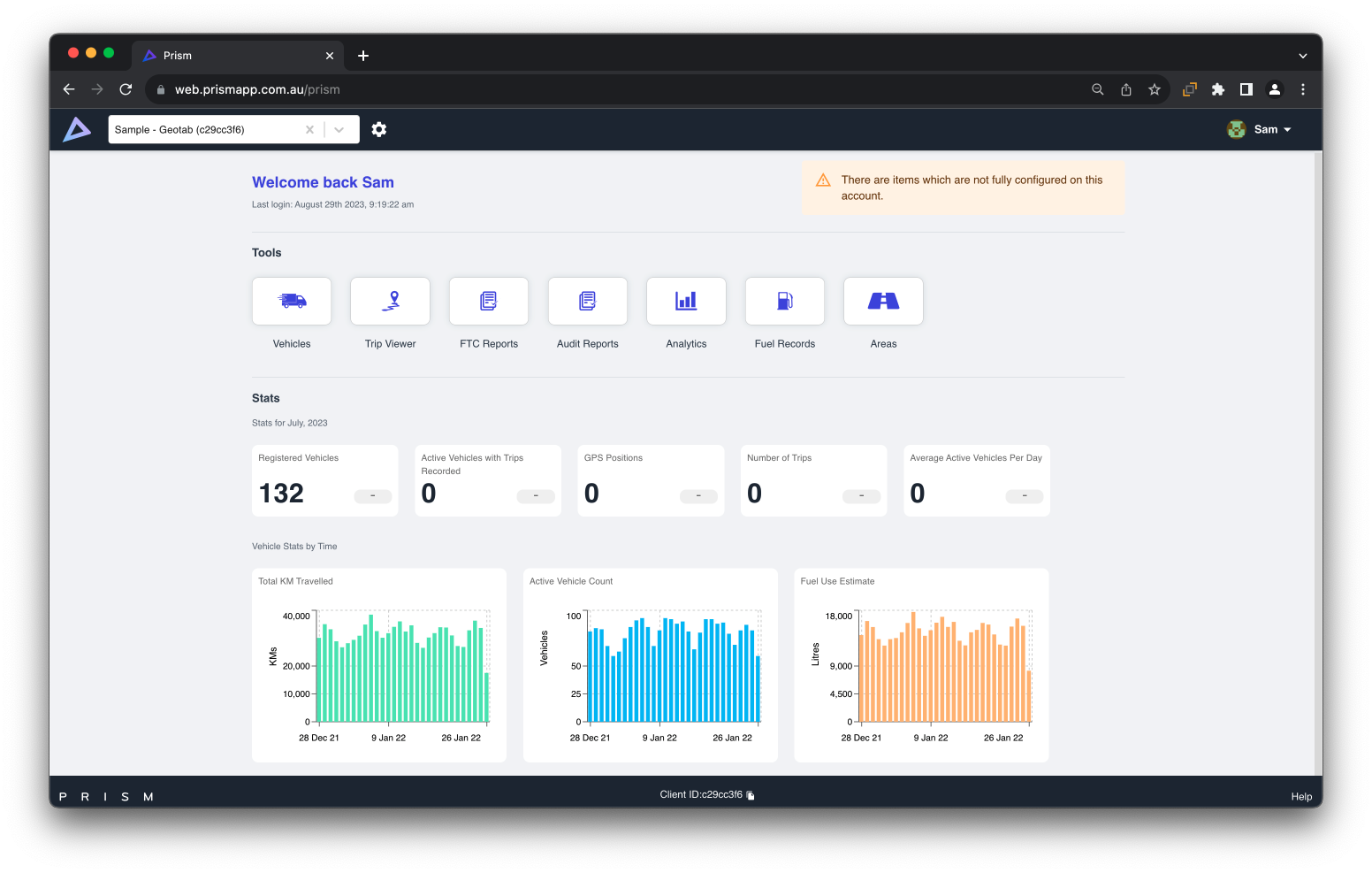Open Audit Reports tool

point(588,302)
